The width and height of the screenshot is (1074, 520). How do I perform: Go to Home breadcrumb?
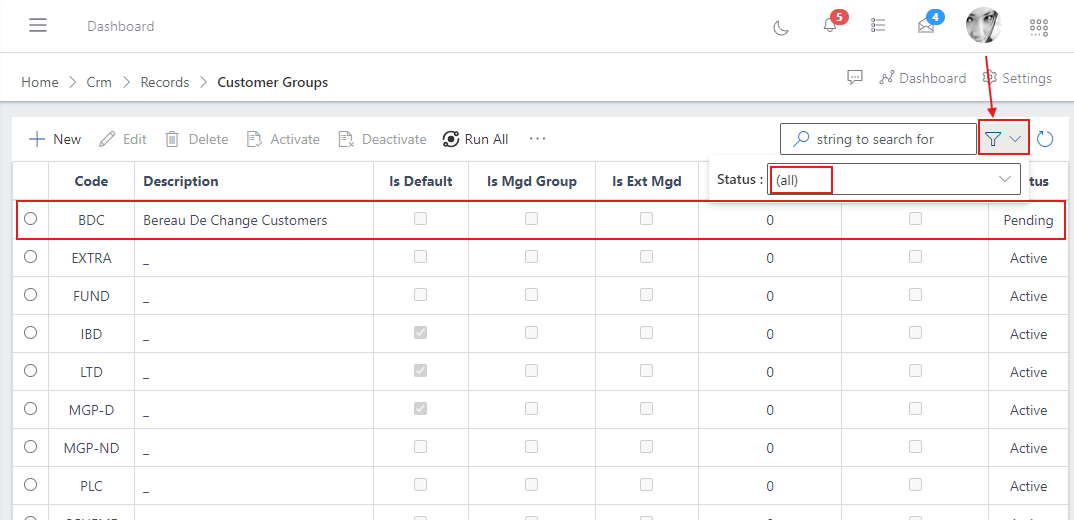40,82
